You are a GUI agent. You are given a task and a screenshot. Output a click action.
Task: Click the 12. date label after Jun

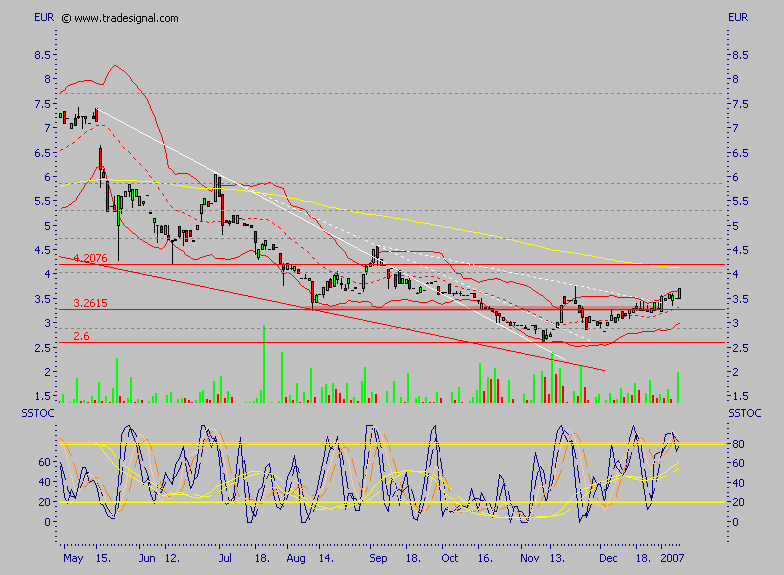172,558
